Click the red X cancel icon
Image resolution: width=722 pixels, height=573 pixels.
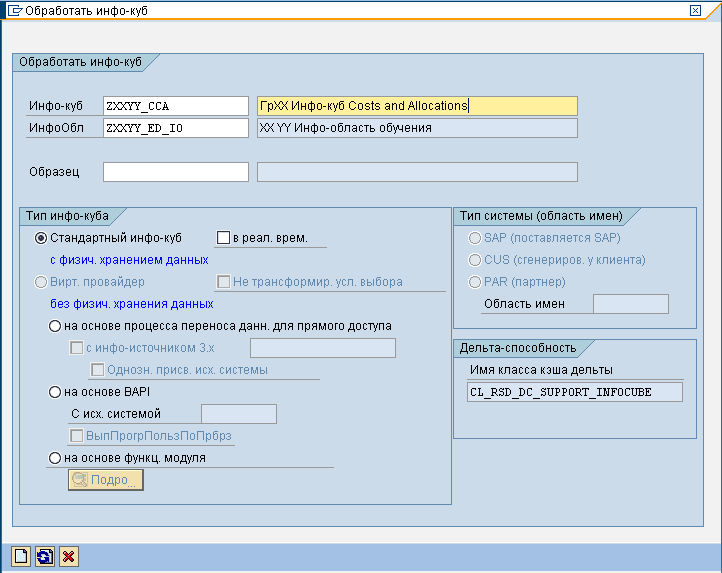pos(69,556)
